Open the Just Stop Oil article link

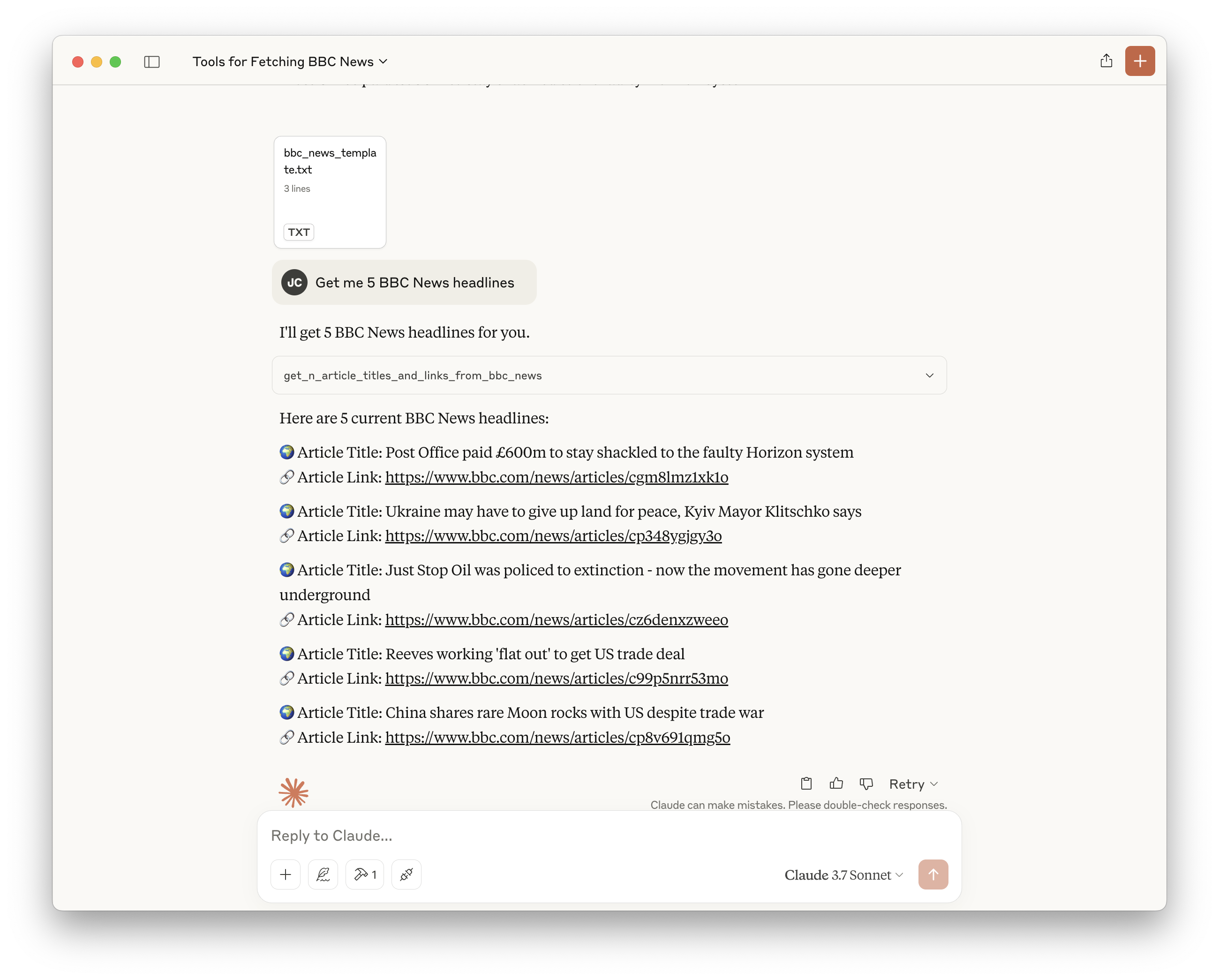[557, 619]
